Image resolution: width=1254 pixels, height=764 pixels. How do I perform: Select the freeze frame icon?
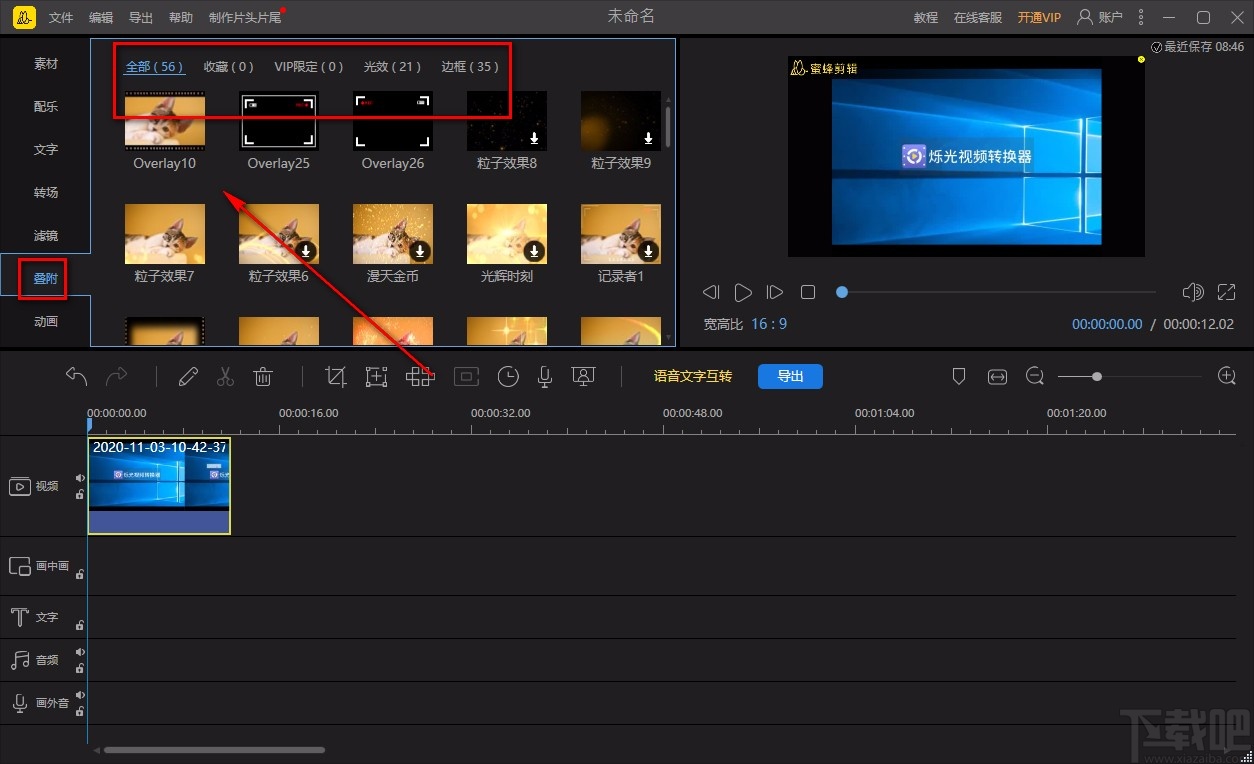466,376
